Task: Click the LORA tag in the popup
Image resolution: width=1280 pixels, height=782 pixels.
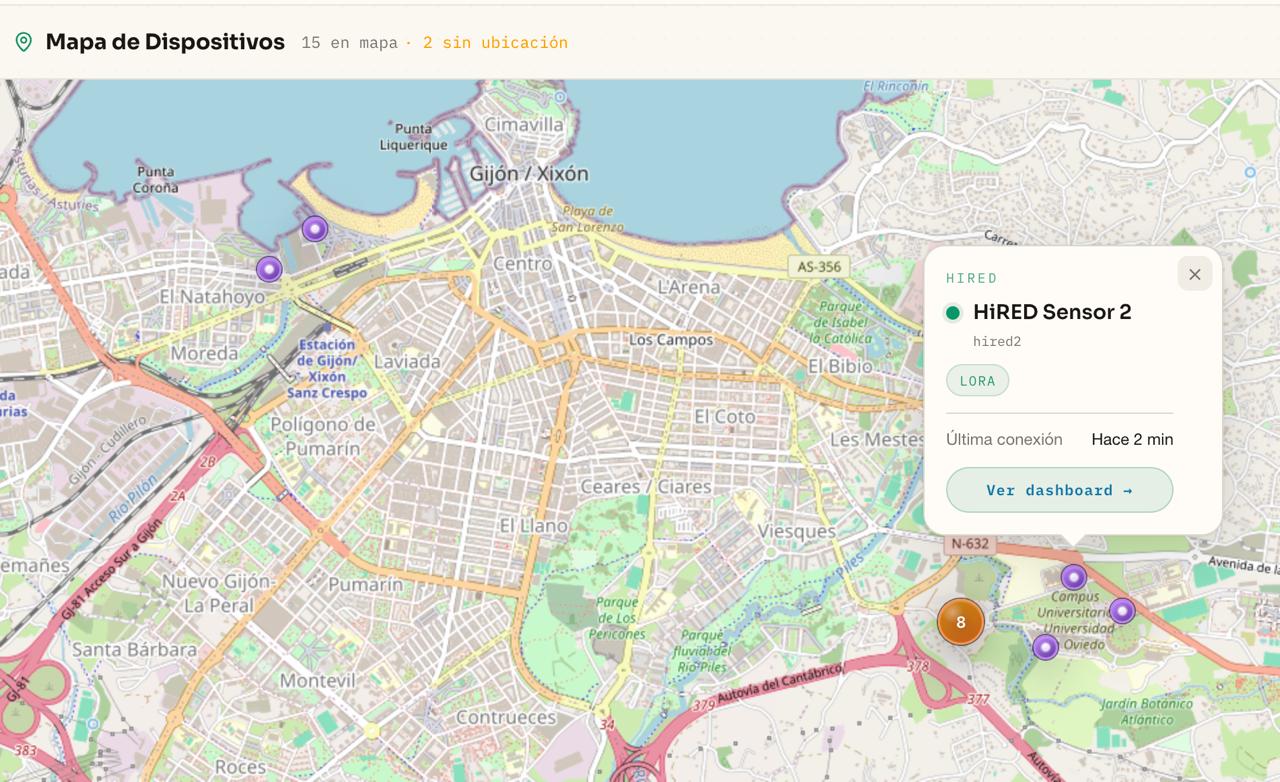Action: coord(977,380)
